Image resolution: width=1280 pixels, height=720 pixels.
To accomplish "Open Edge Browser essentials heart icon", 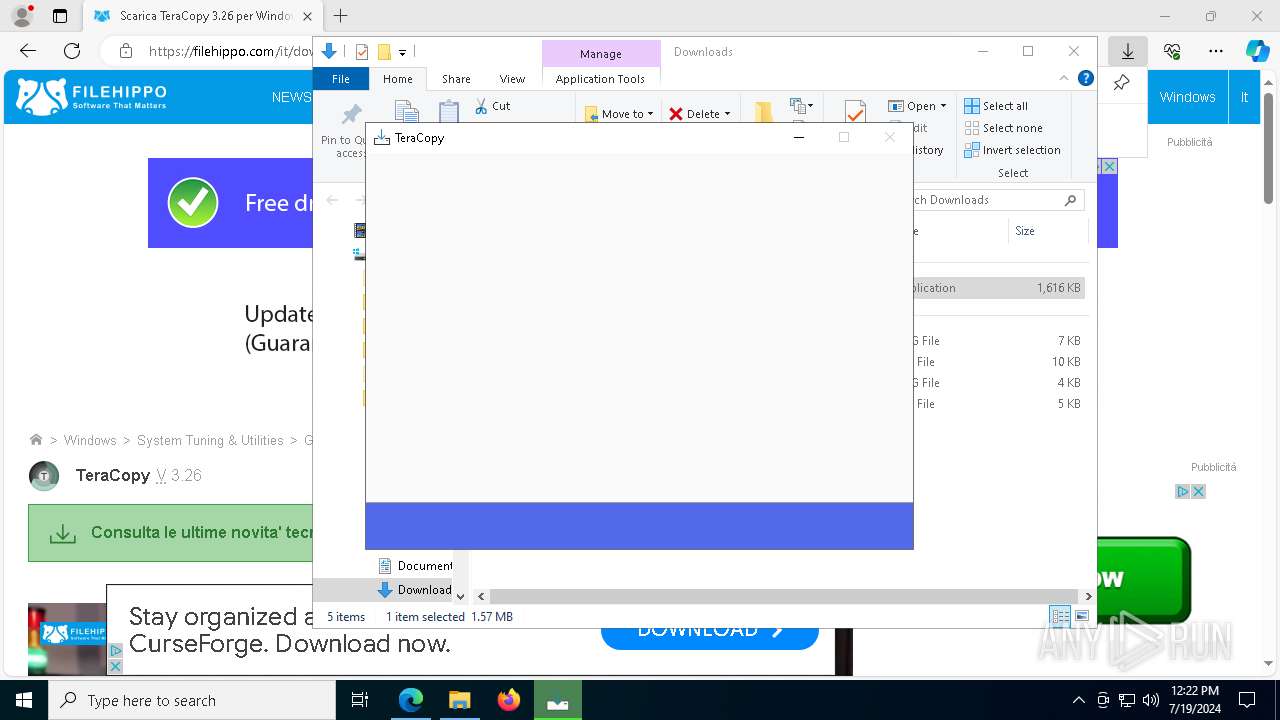I will tap(1172, 51).
